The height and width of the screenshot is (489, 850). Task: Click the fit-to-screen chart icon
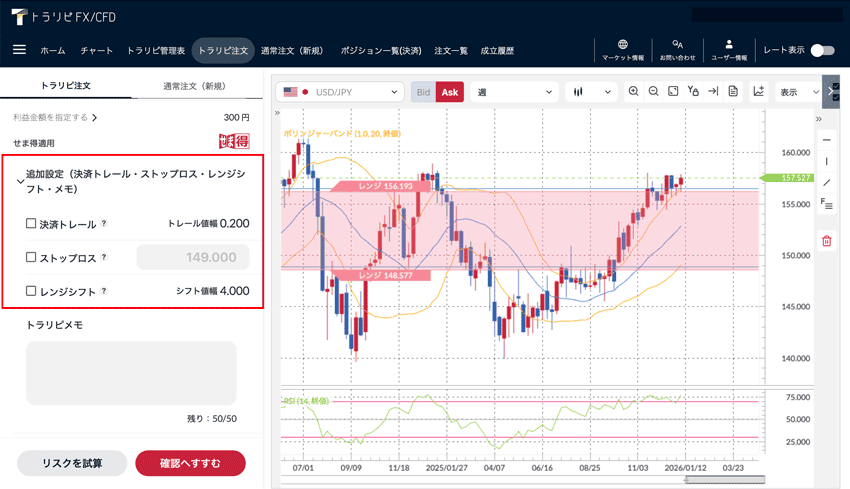tap(673, 92)
